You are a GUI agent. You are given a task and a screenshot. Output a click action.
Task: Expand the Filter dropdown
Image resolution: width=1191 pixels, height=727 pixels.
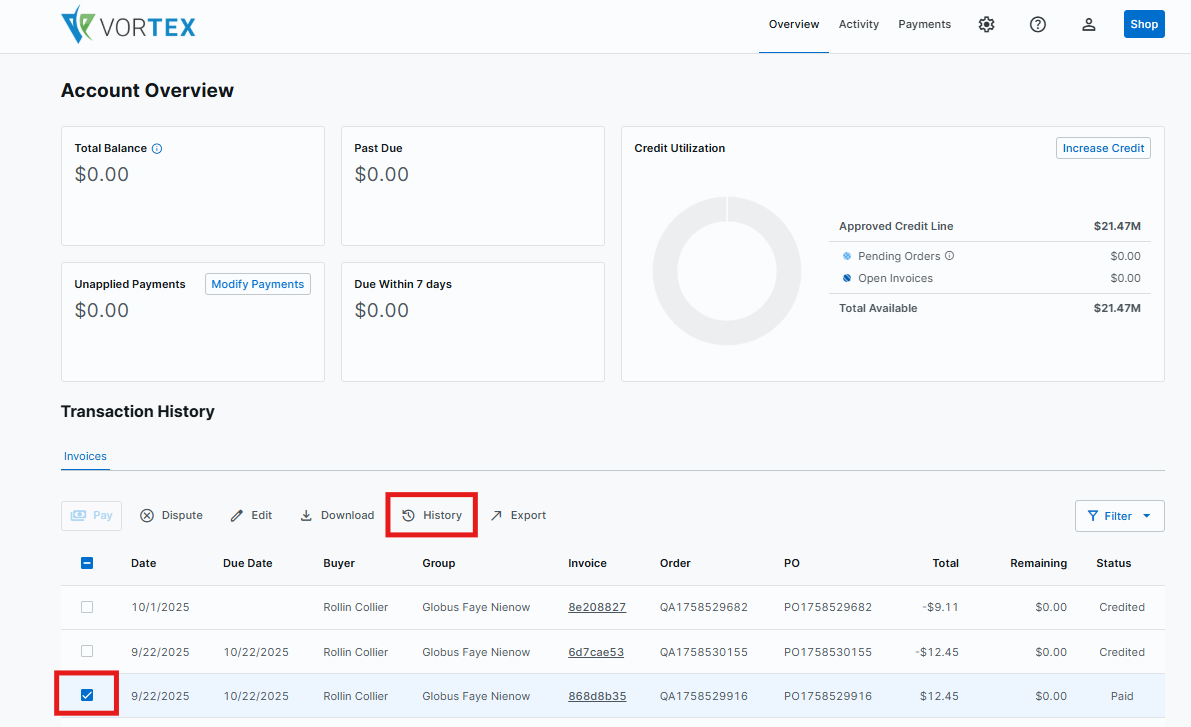click(1119, 516)
